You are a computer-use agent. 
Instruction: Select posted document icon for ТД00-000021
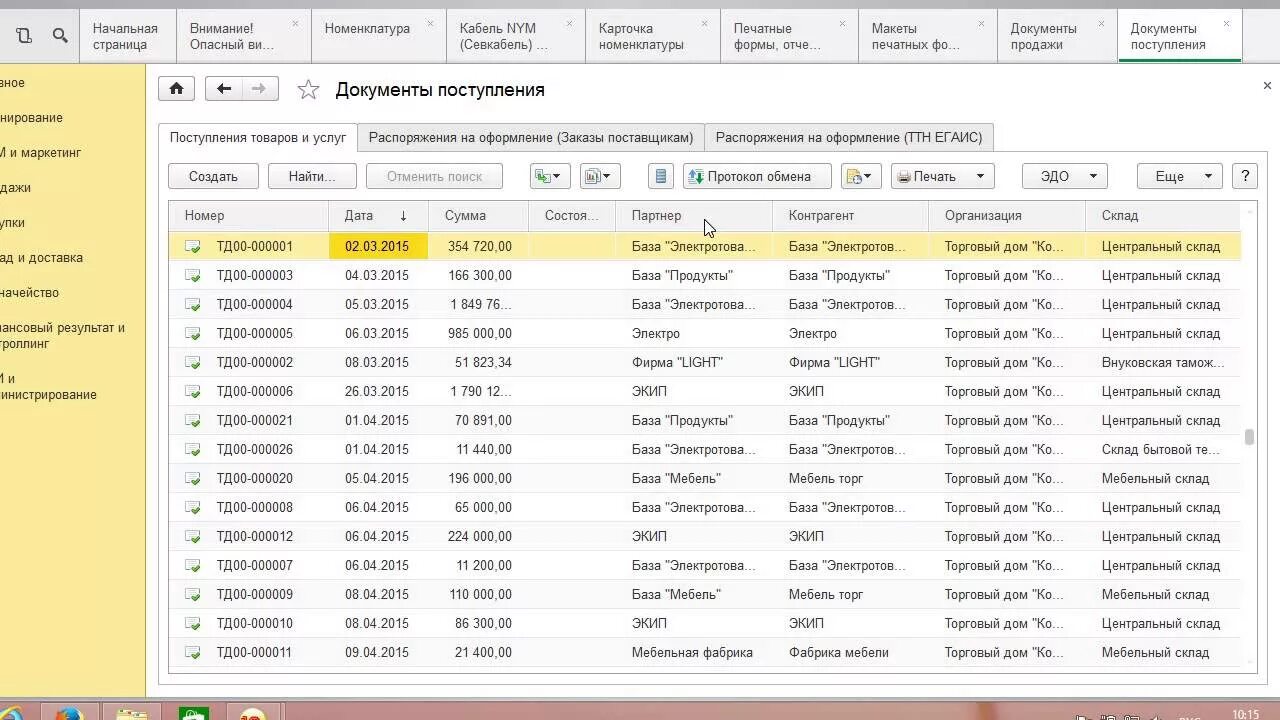(x=193, y=420)
